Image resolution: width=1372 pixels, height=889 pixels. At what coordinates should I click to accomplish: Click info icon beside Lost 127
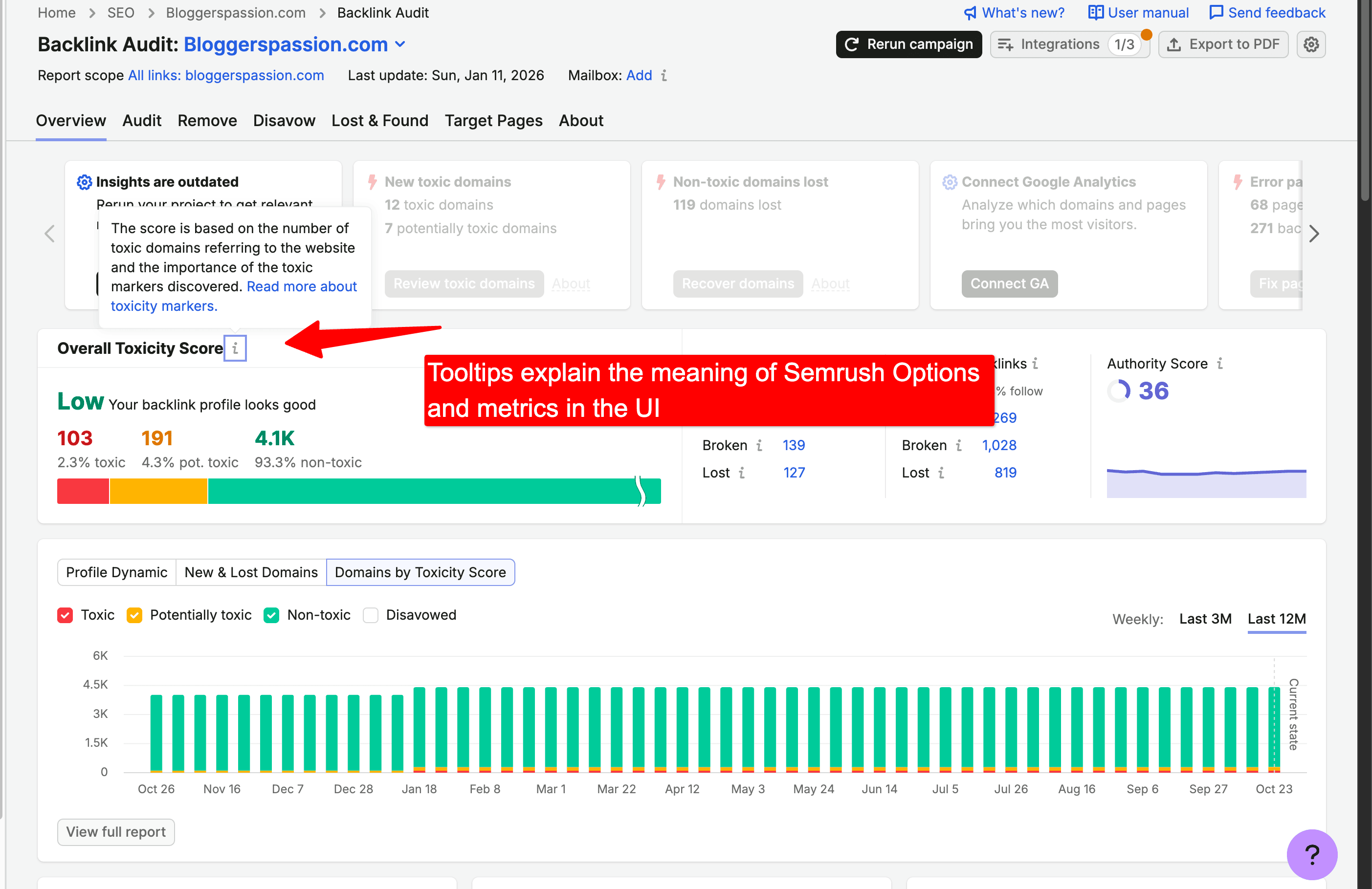pyautogui.click(x=742, y=473)
